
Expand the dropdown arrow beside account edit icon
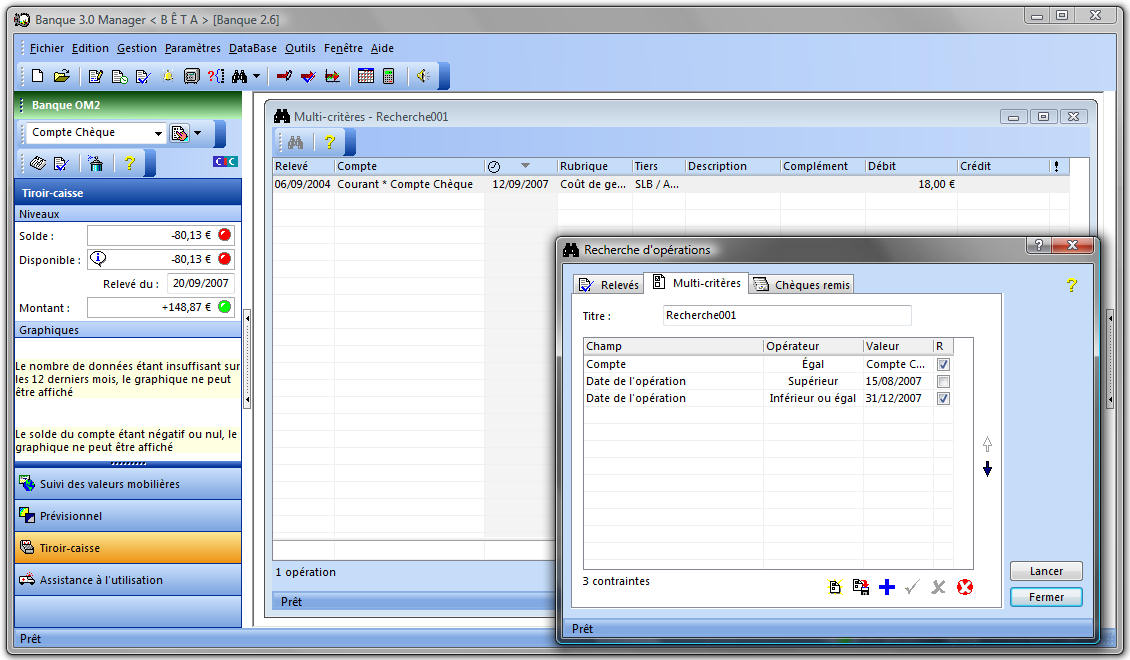(x=197, y=133)
